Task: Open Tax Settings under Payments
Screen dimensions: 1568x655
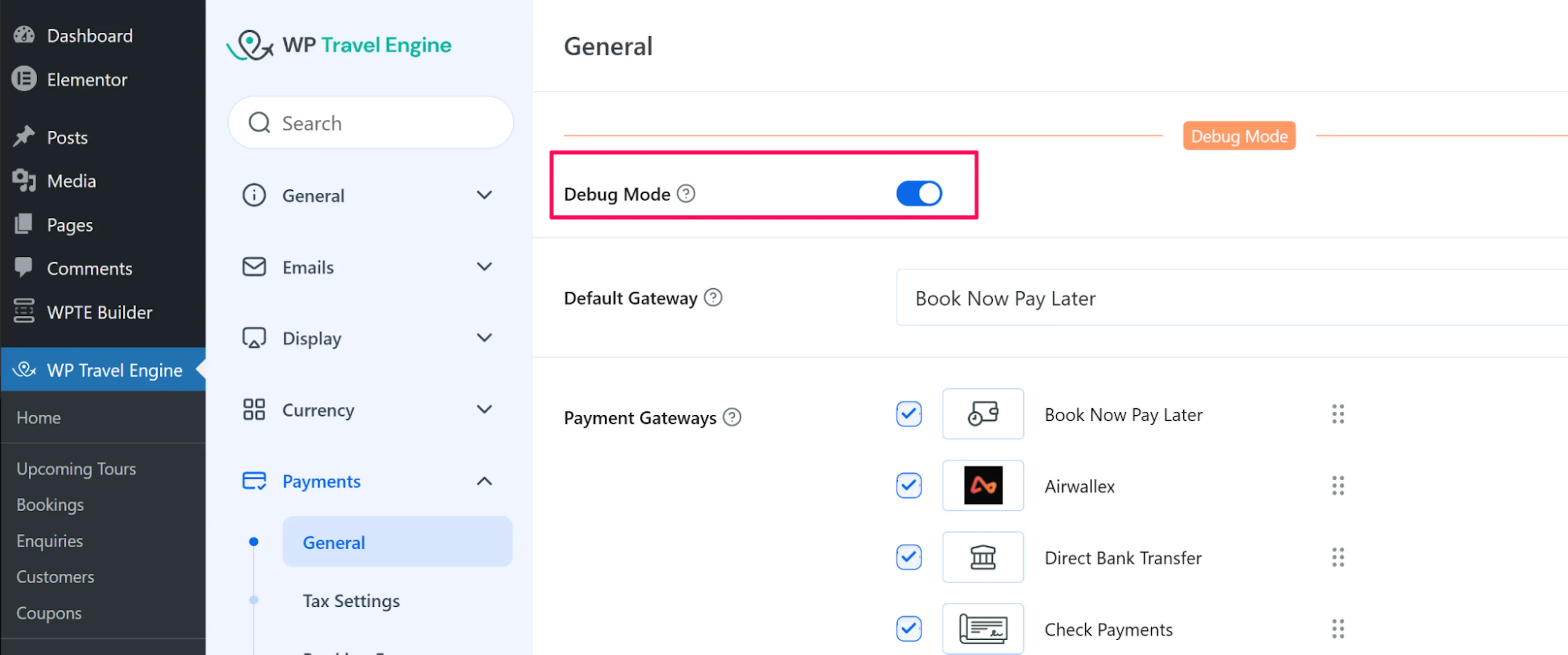Action: coord(351,601)
